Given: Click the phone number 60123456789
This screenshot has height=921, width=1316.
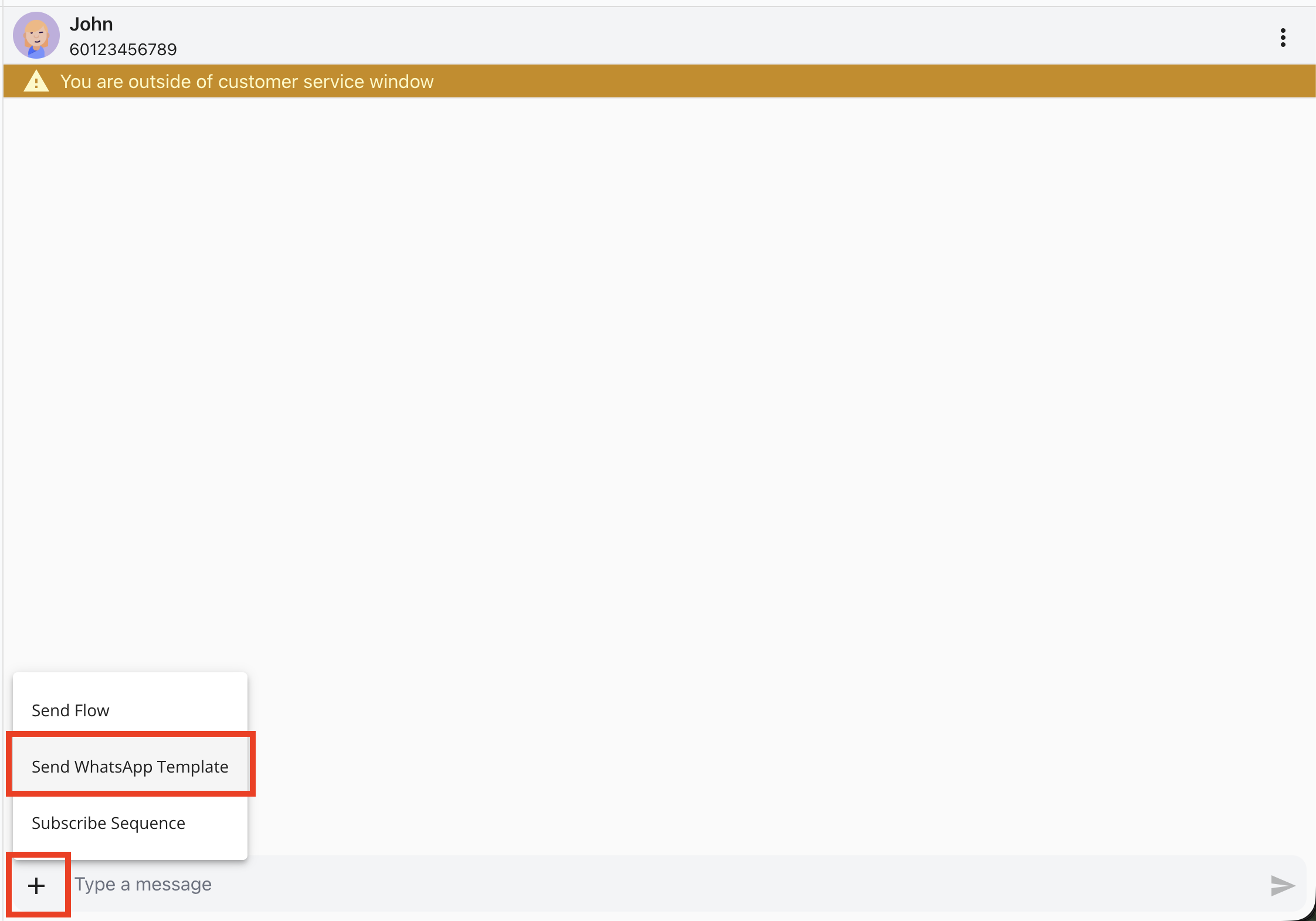Looking at the screenshot, I should (123, 49).
